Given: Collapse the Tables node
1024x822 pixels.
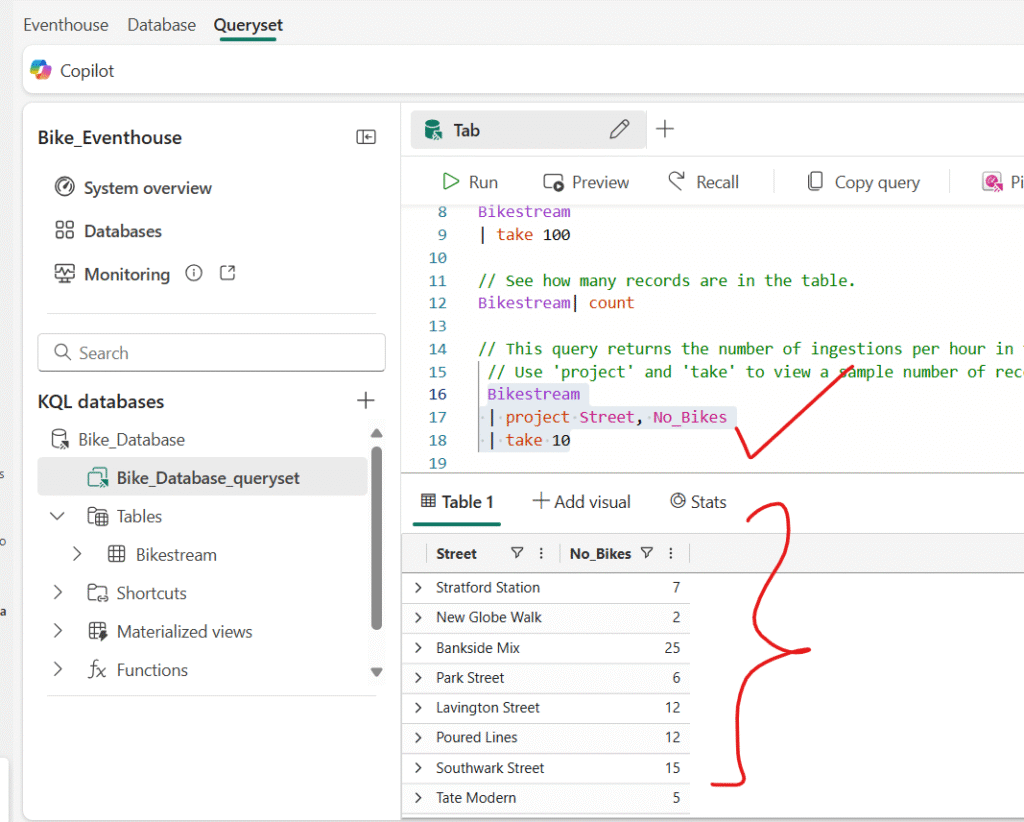Looking at the screenshot, I should pyautogui.click(x=57, y=516).
